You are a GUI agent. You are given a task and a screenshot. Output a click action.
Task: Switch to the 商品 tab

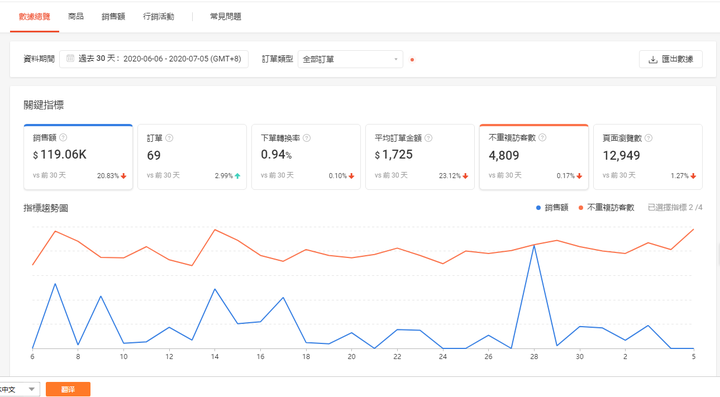coord(76,17)
